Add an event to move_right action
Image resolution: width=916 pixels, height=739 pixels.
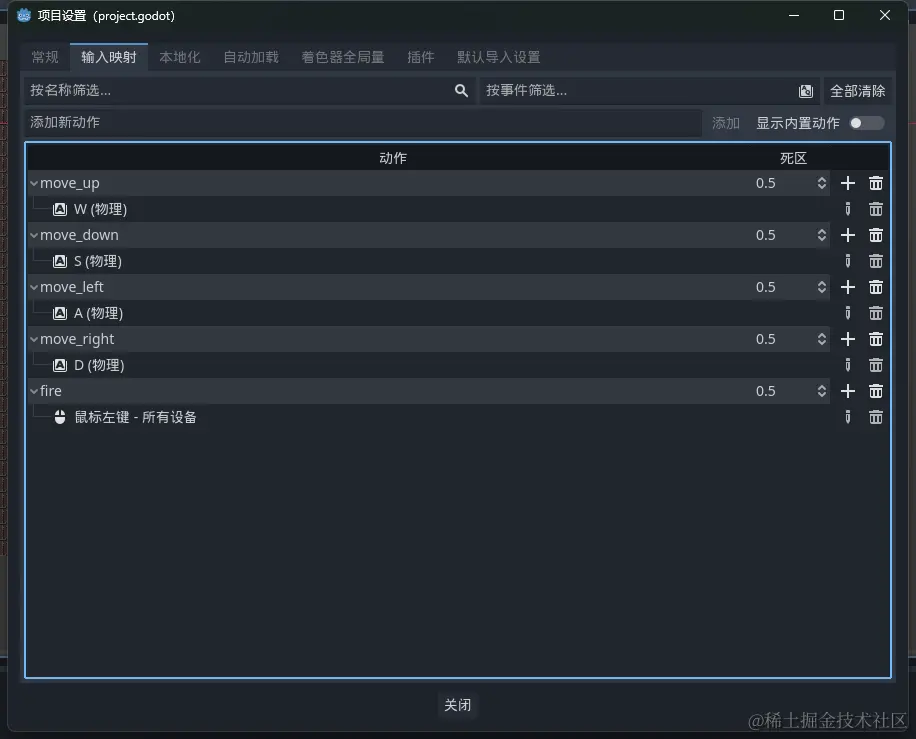pos(848,339)
